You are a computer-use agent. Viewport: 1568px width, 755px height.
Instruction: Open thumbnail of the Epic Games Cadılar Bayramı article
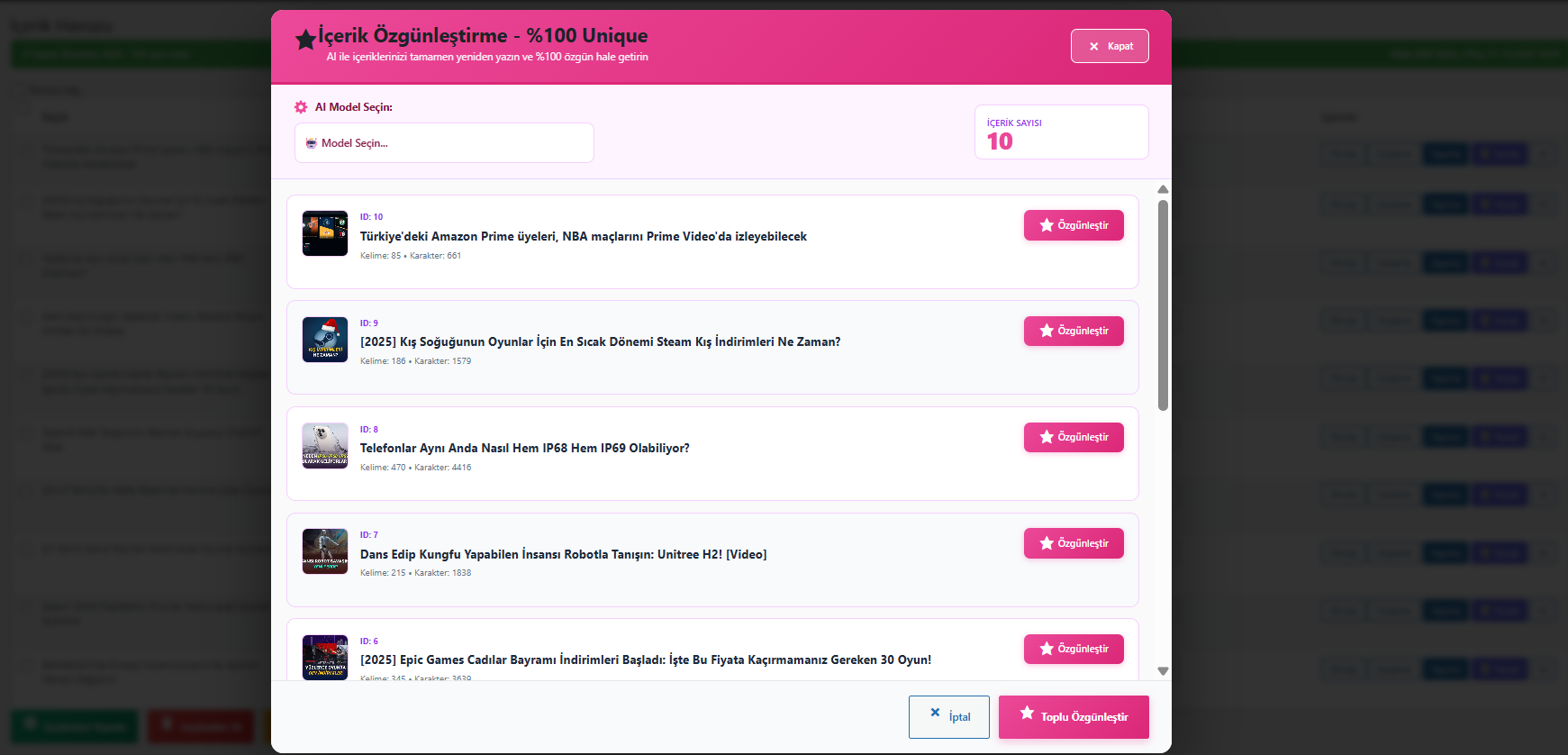[x=325, y=657]
